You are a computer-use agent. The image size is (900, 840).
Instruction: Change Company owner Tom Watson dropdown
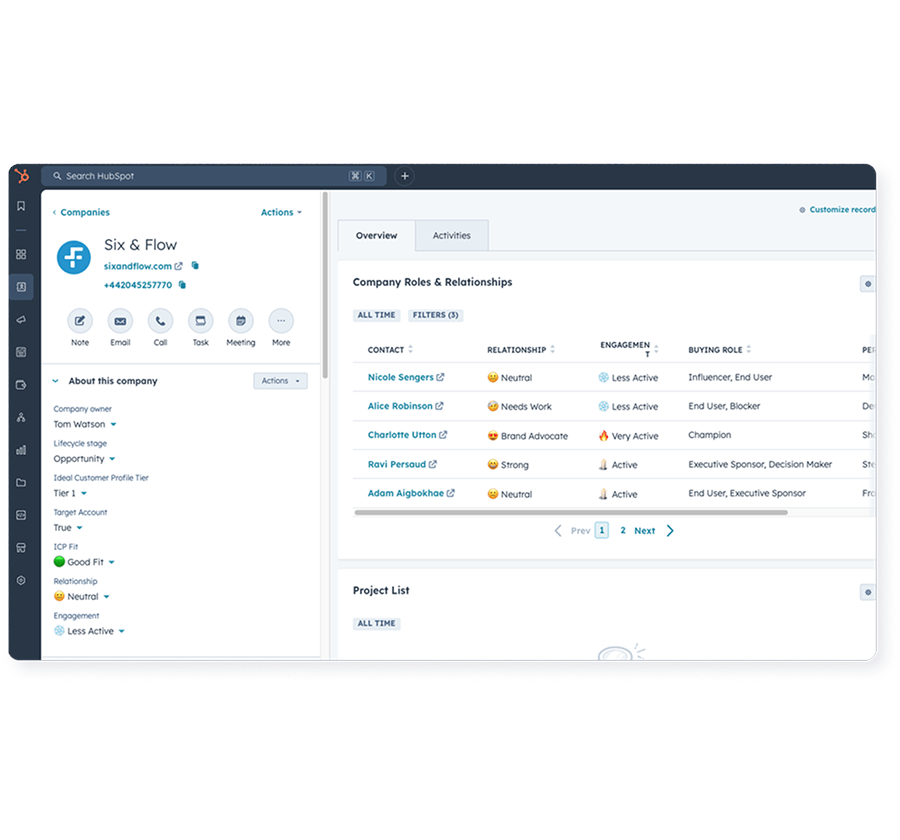click(85, 424)
